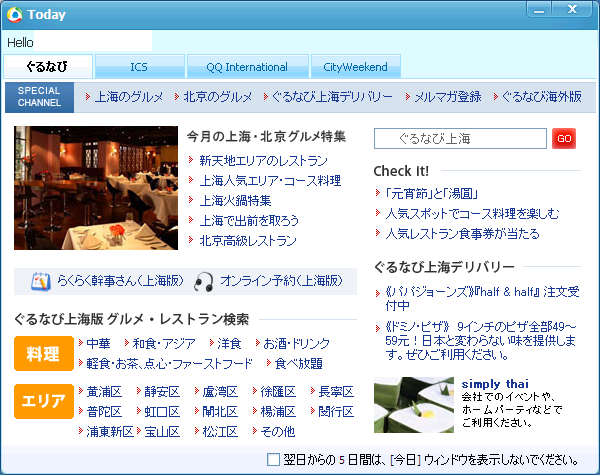The height and width of the screenshot is (475, 600).
Task: Open the CityWeekend tab
Action: point(355,67)
